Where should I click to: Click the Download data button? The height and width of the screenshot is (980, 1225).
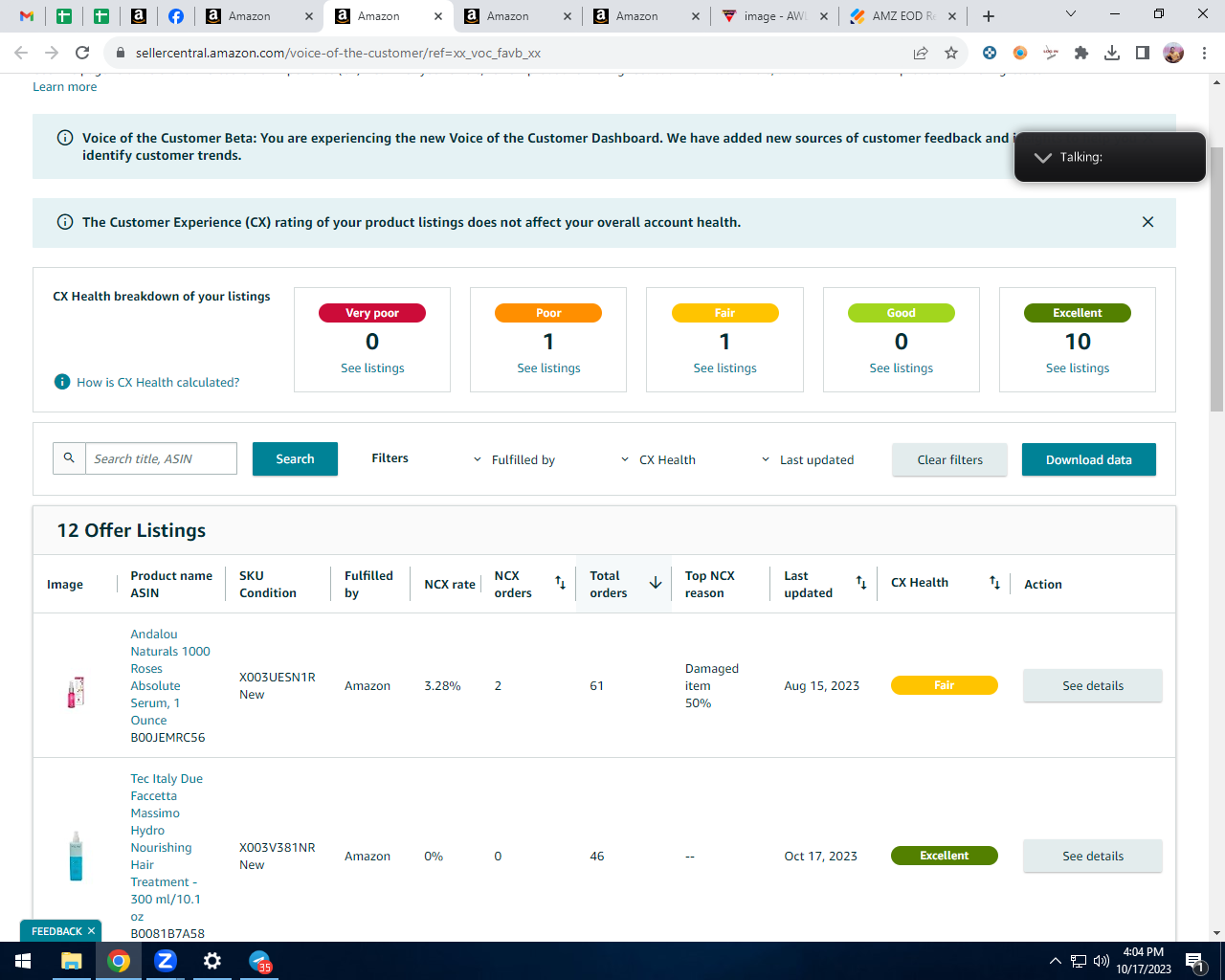pyautogui.click(x=1088, y=459)
